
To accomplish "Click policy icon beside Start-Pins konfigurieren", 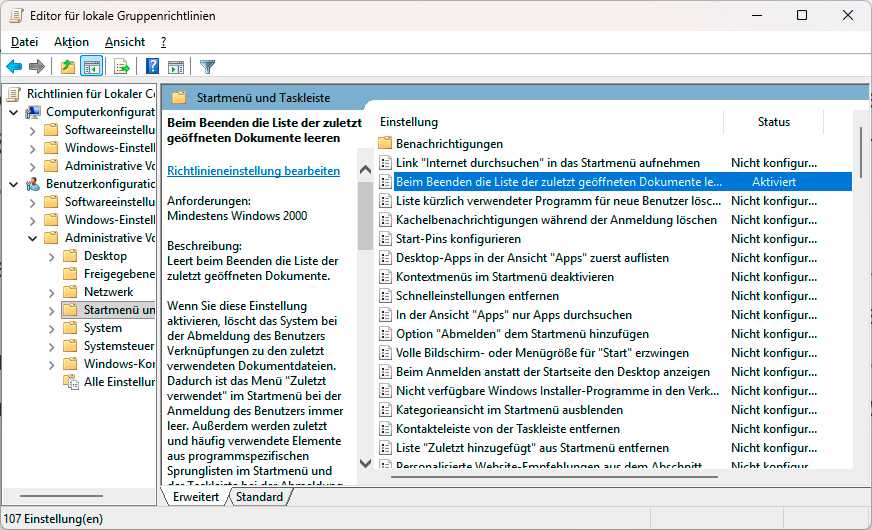I will [x=385, y=239].
